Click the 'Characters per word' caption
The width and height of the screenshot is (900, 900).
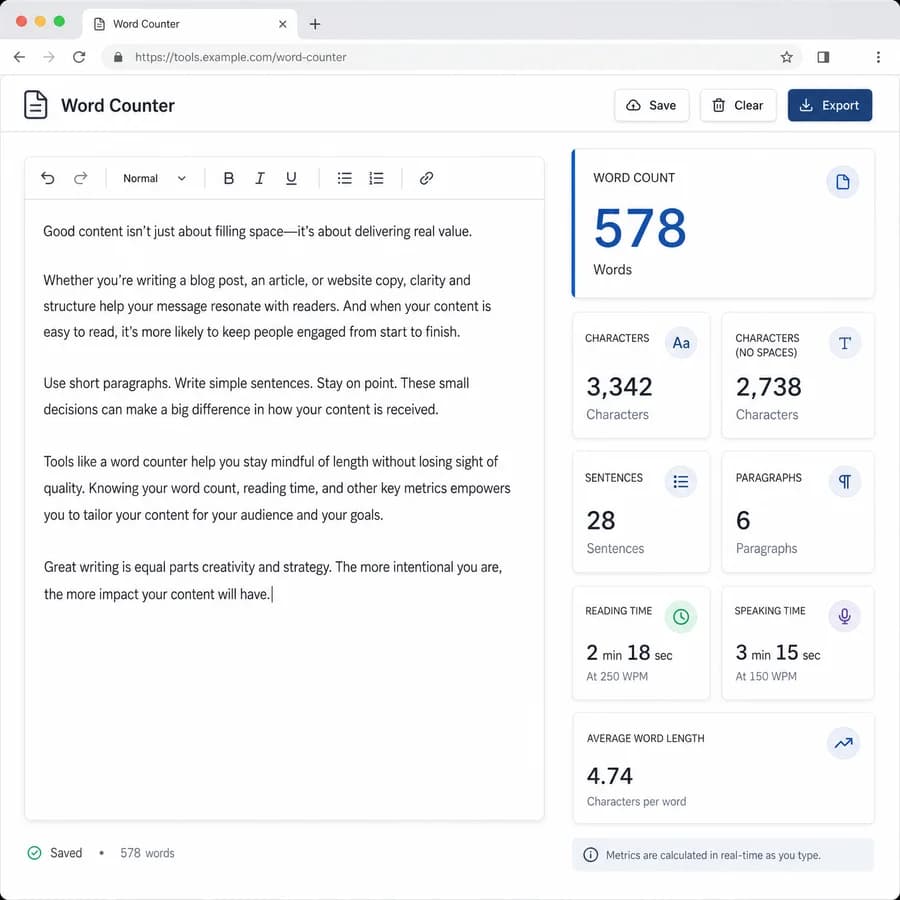click(x=636, y=801)
